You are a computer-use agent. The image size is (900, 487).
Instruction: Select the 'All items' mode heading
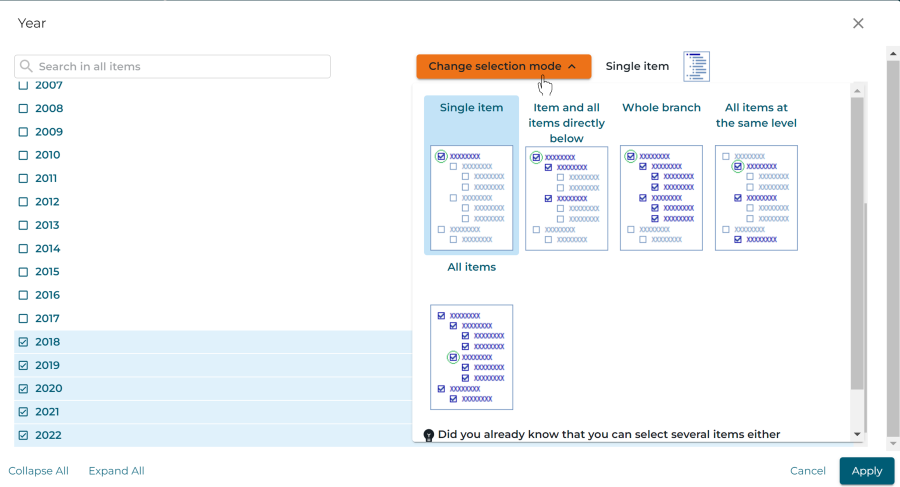pos(471,268)
